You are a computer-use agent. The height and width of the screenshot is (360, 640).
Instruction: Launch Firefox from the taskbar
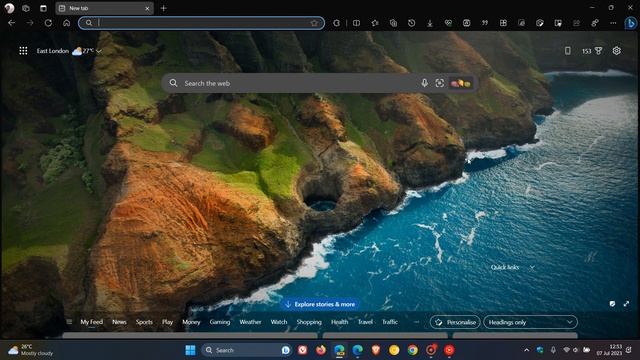pyautogui.click(x=321, y=350)
